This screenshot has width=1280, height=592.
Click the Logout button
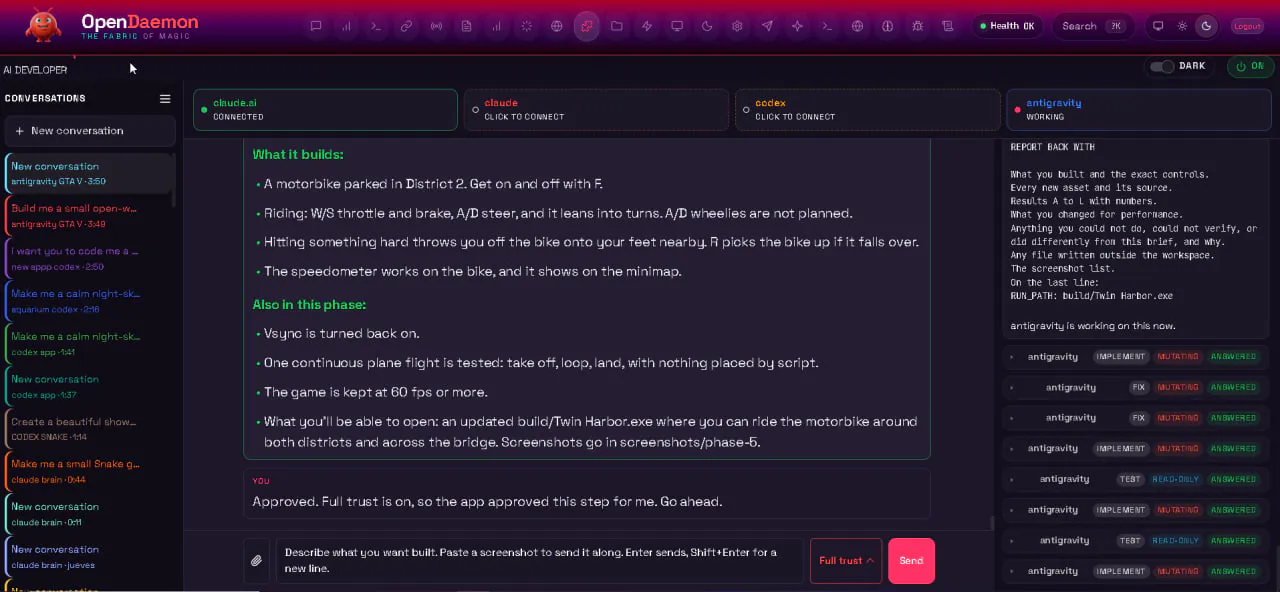[1247, 26]
